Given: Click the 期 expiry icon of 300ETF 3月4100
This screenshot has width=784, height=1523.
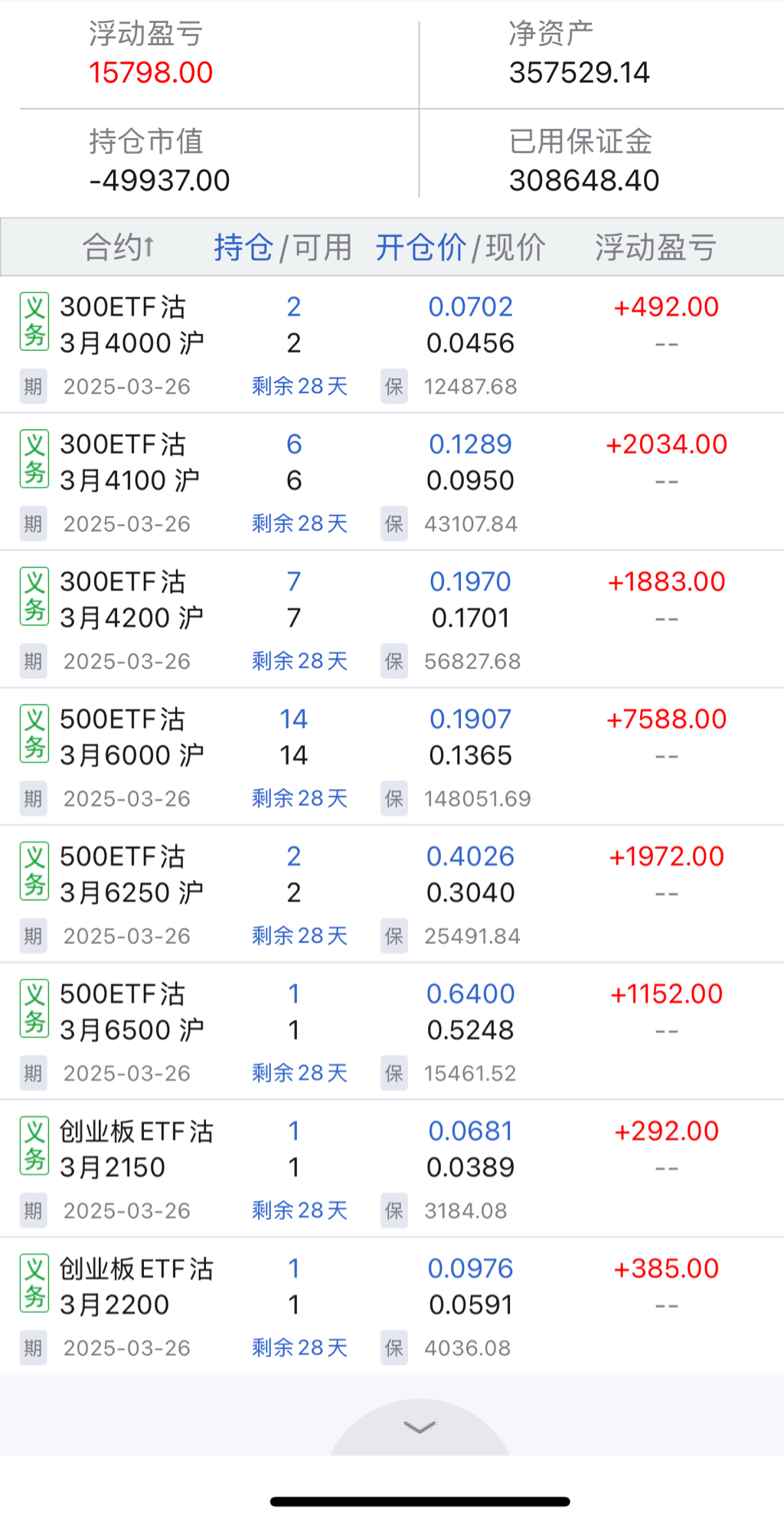Looking at the screenshot, I should (x=33, y=524).
